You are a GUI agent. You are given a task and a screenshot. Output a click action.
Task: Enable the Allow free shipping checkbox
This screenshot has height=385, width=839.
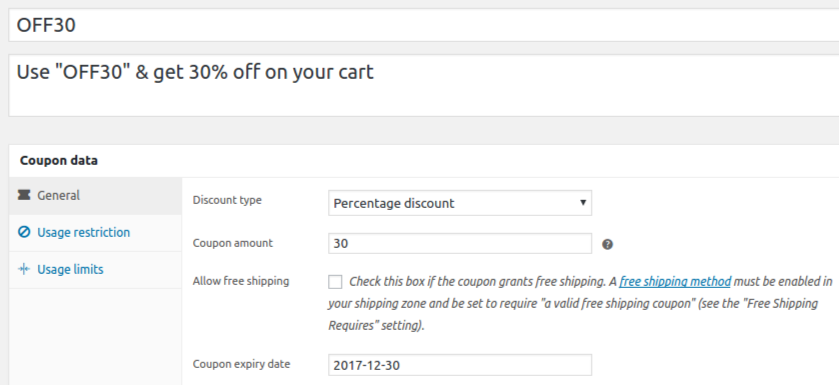(335, 282)
